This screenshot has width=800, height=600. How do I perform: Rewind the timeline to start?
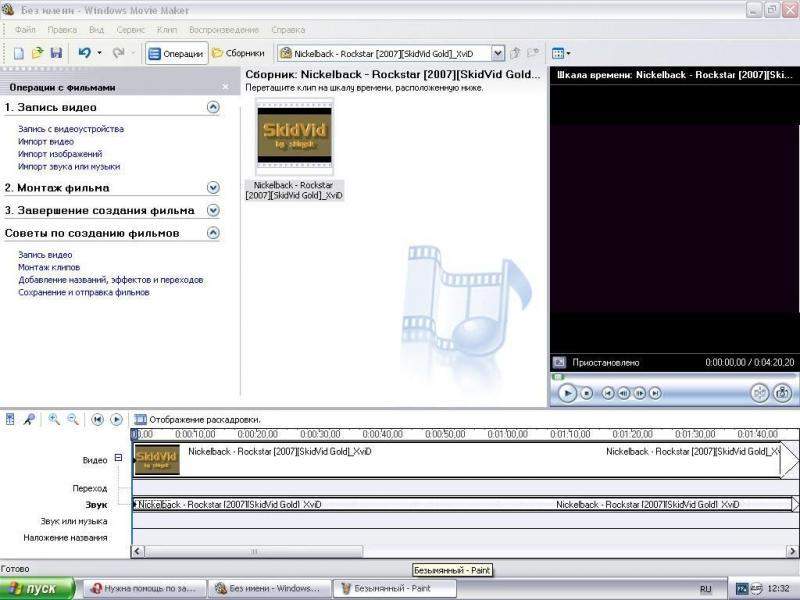coord(97,419)
